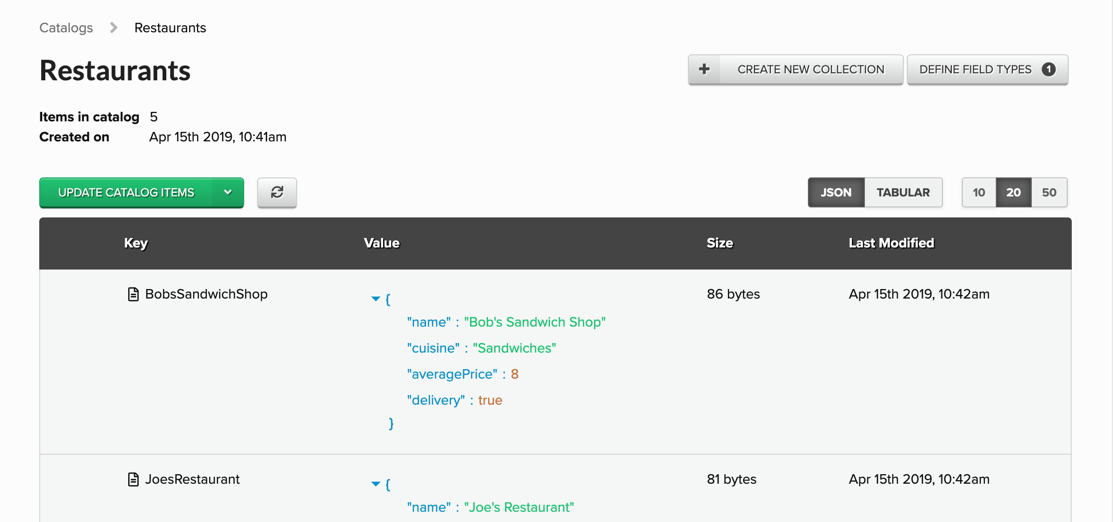The width and height of the screenshot is (1113, 522).
Task: Click the notification badge on Define Field Types
Action: coord(1048,69)
